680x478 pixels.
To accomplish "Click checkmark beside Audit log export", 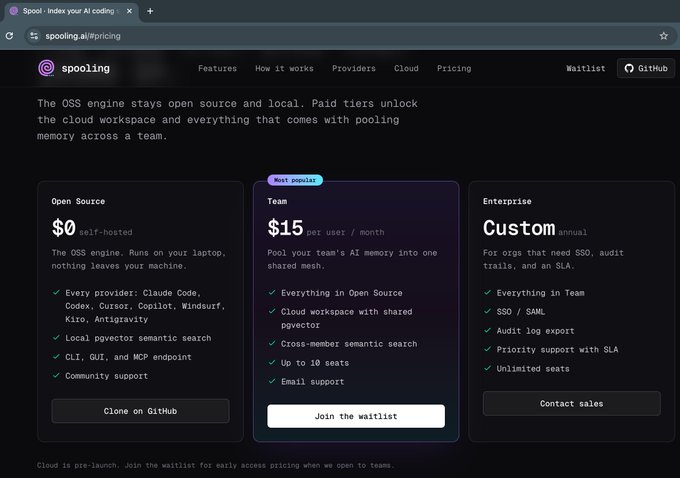I will [x=487, y=330].
